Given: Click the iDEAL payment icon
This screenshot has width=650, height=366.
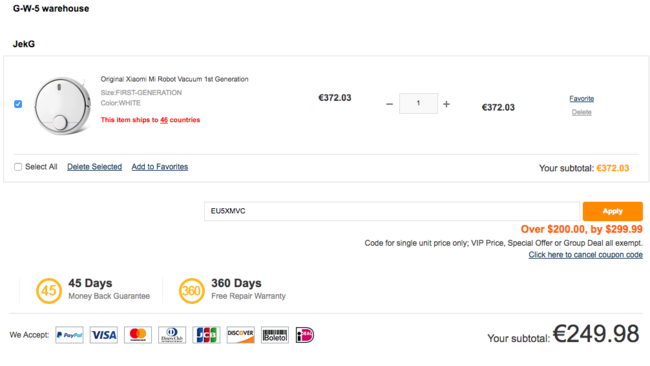Looking at the screenshot, I should tap(305, 335).
